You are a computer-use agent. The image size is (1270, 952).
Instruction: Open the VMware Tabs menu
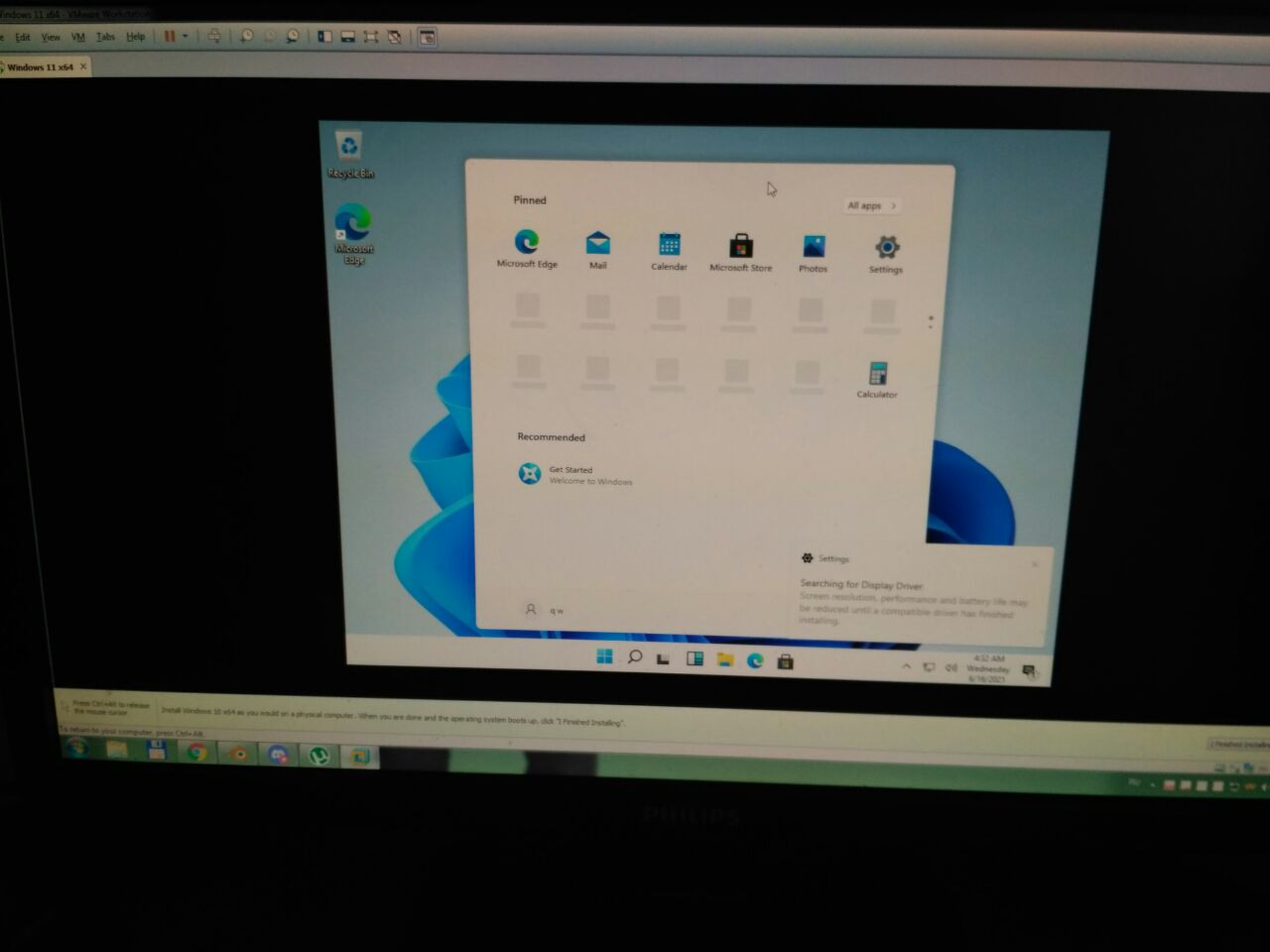click(x=105, y=37)
